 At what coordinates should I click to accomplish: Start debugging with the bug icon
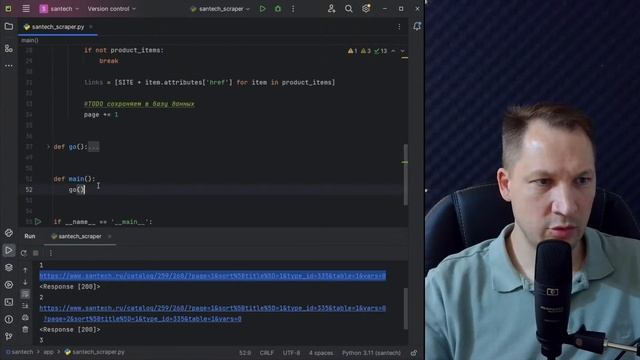278,9
